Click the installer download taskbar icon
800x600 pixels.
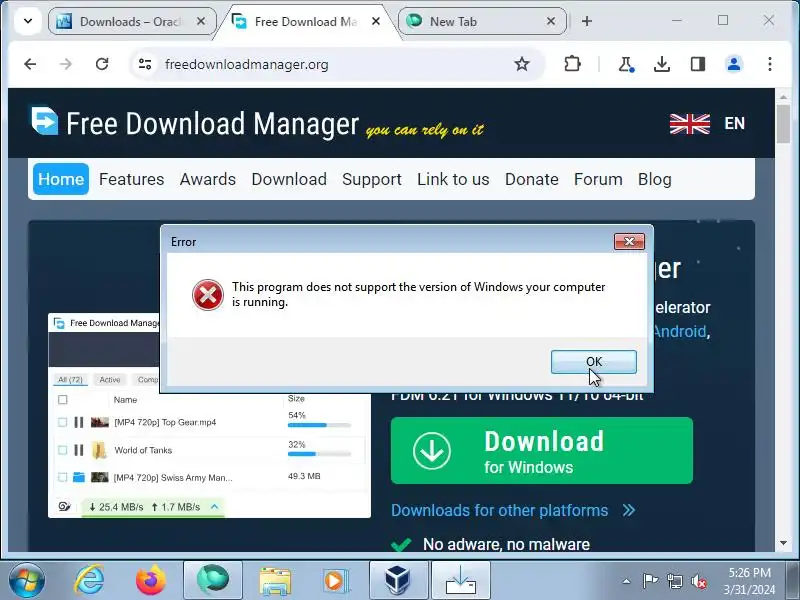[461, 580]
